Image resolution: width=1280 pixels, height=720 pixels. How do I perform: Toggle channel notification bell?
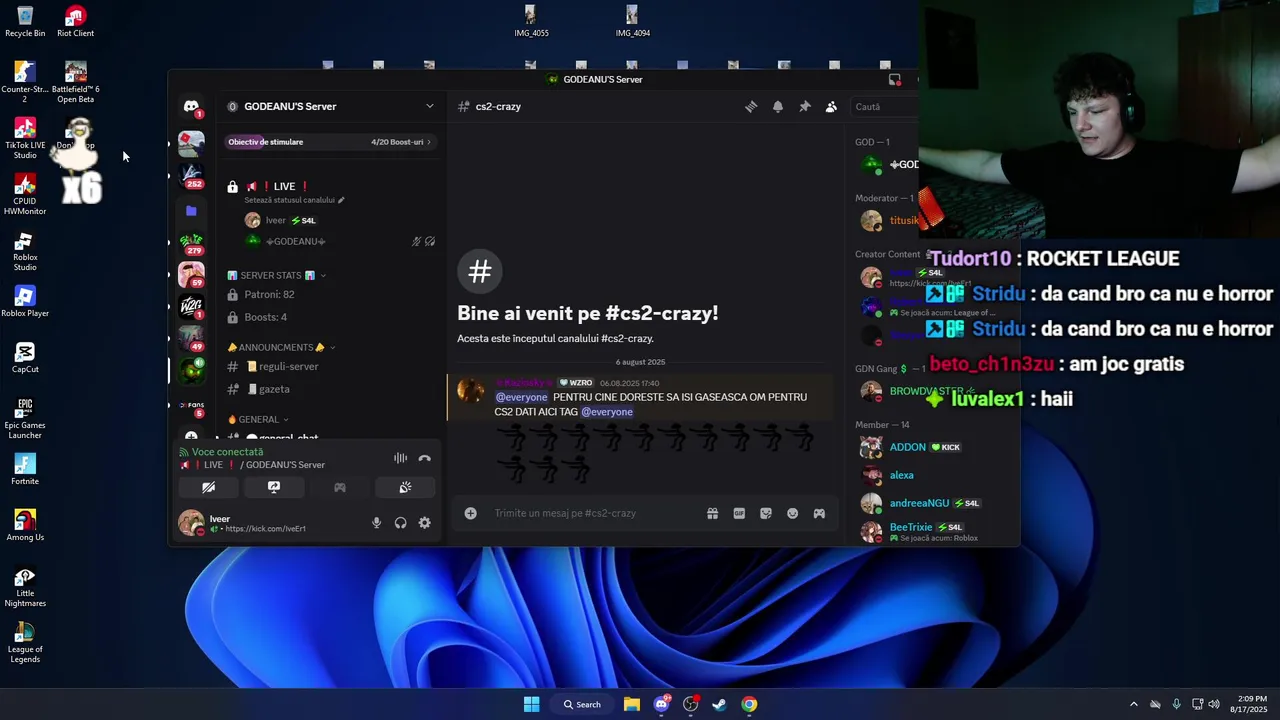[777, 107]
